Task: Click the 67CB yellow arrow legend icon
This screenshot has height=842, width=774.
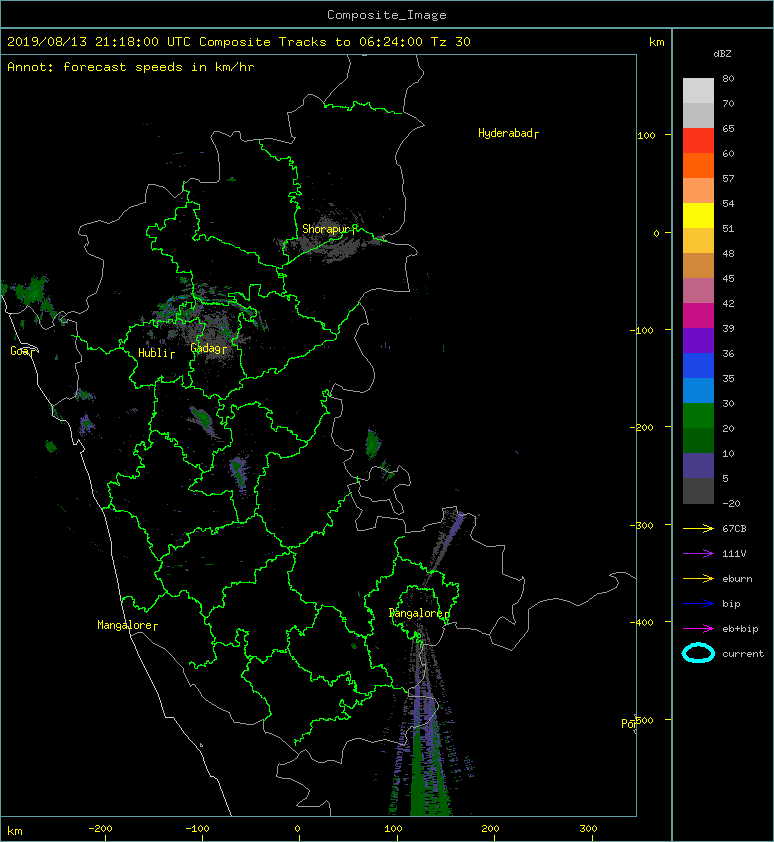Action: coord(698,529)
